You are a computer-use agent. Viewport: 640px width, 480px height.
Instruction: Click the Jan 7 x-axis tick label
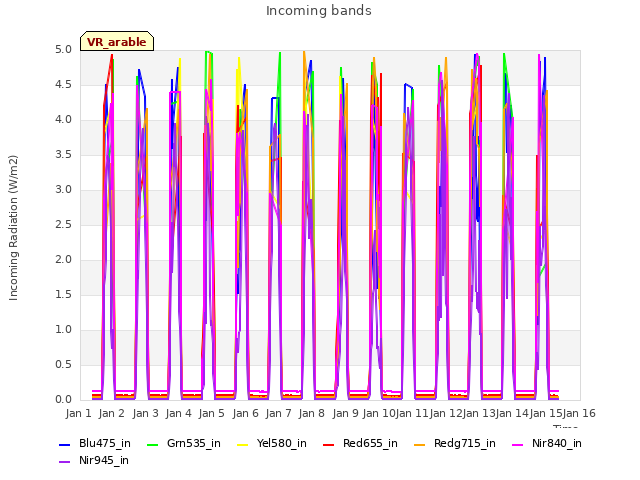278,413
